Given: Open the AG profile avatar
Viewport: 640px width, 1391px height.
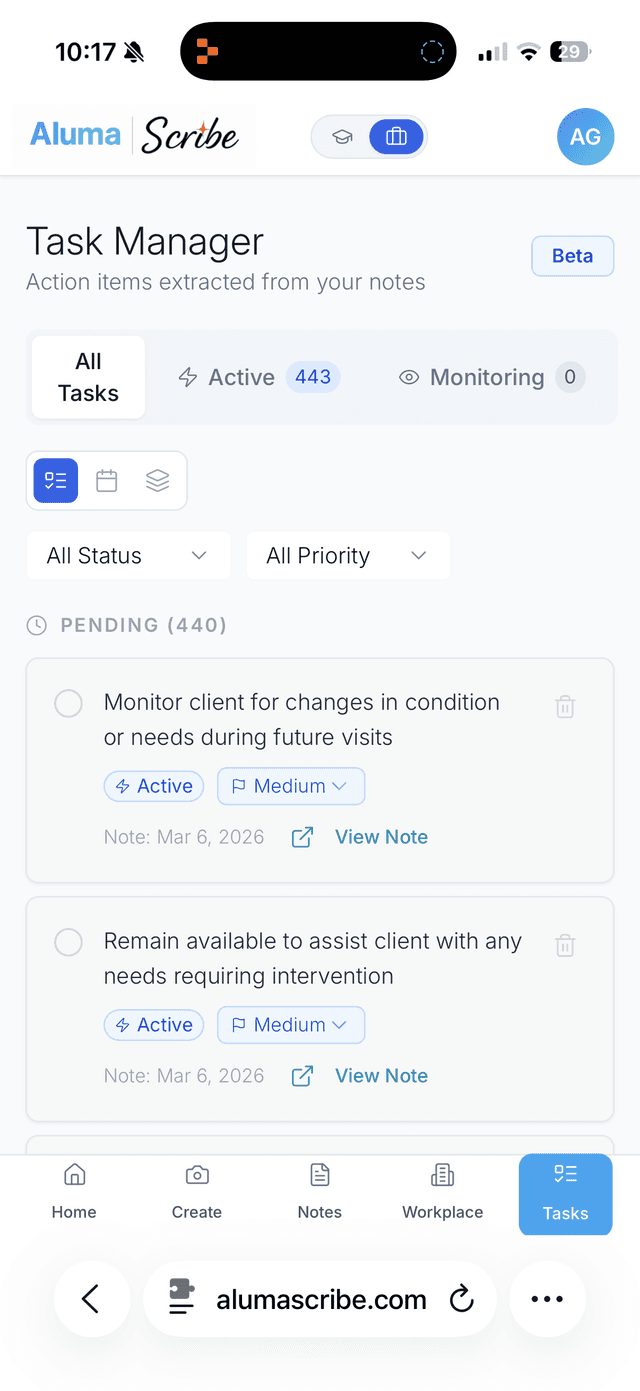Looking at the screenshot, I should click(585, 136).
